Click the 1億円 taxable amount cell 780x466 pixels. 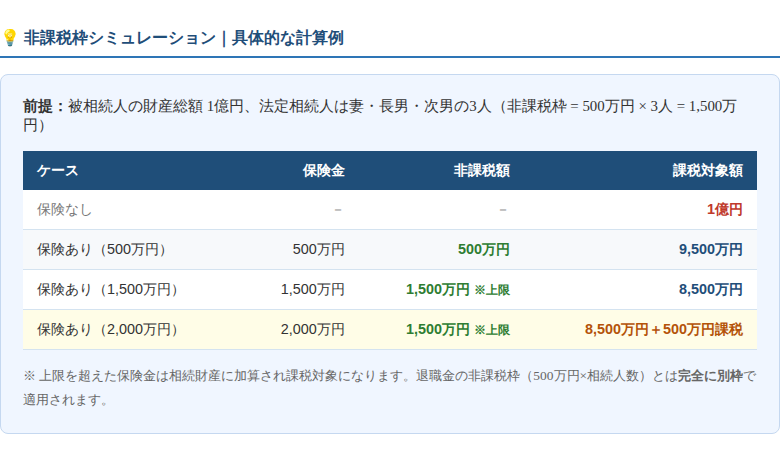725,210
